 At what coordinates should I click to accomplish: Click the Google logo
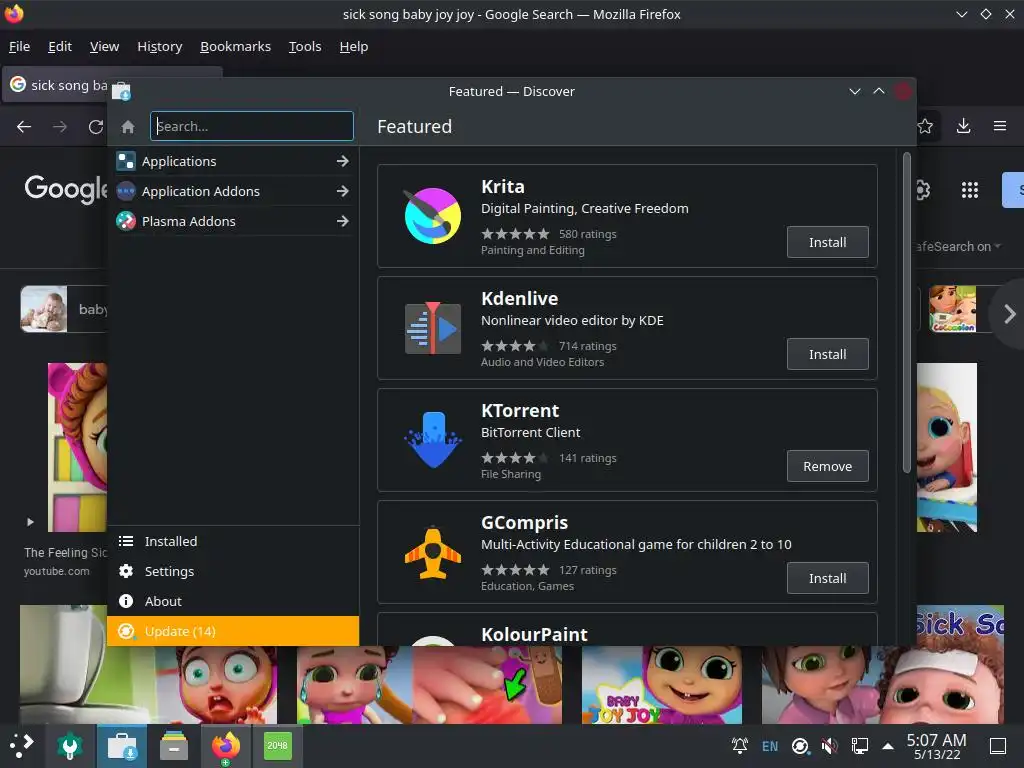(x=66, y=189)
